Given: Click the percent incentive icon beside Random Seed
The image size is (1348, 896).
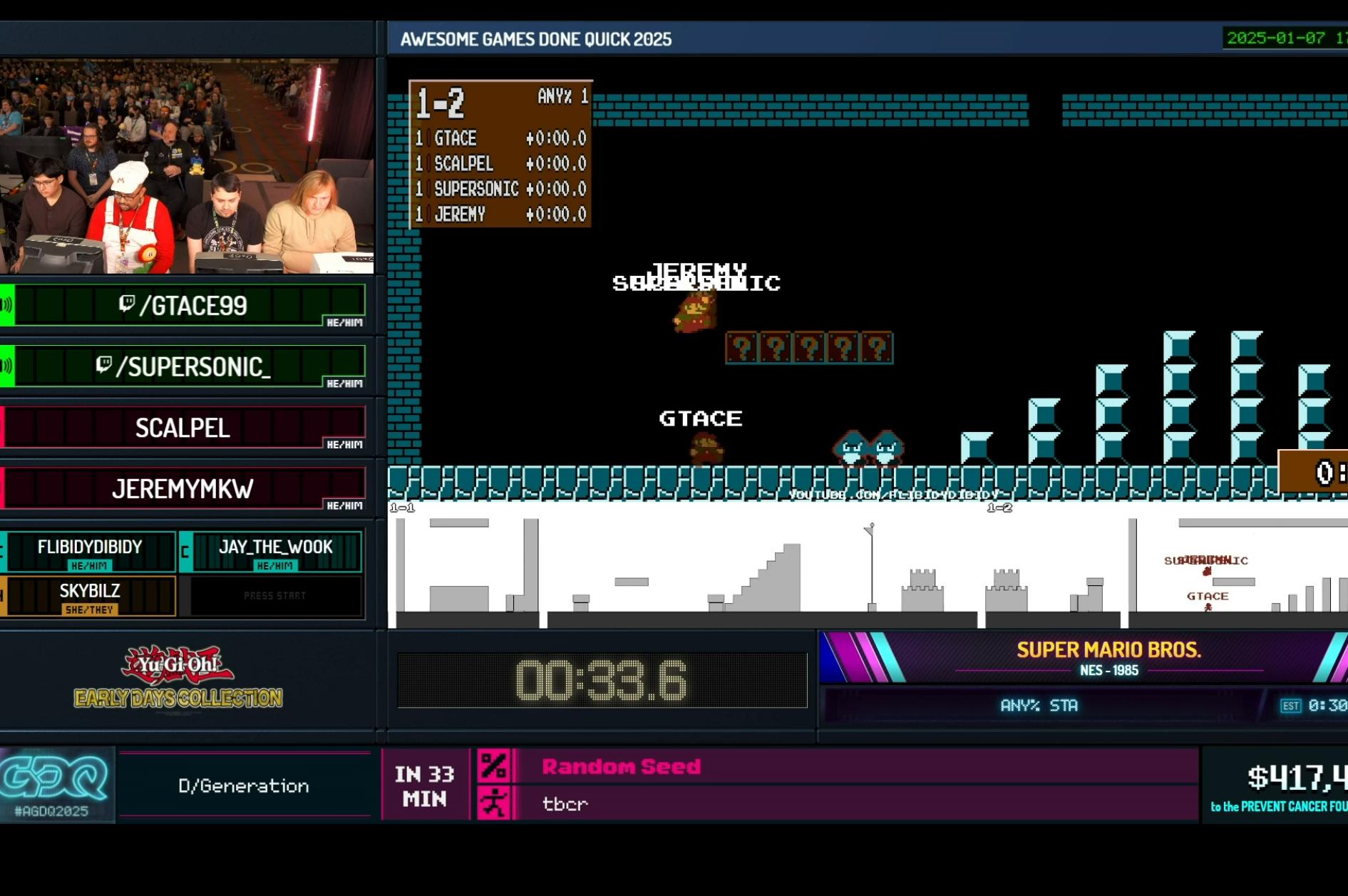Looking at the screenshot, I should click(493, 766).
